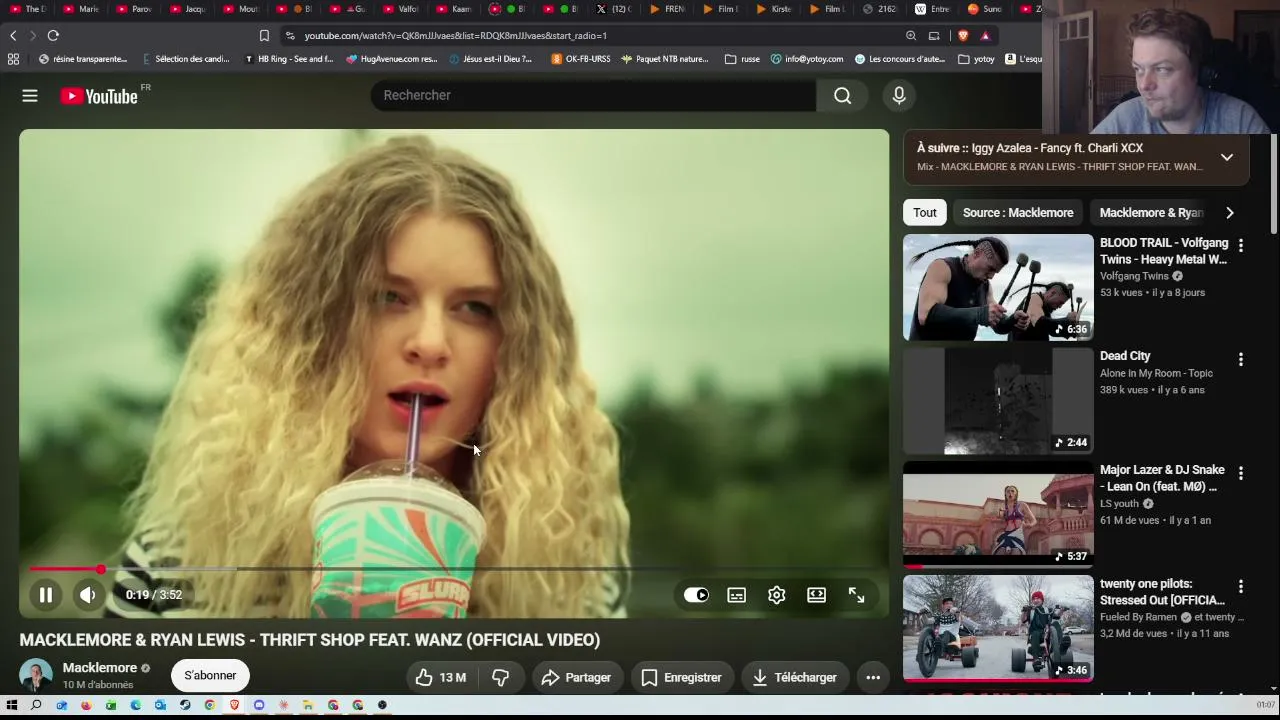This screenshot has width=1280, height=720.
Task: Switch to the X (12) browser tab
Action: (614, 9)
